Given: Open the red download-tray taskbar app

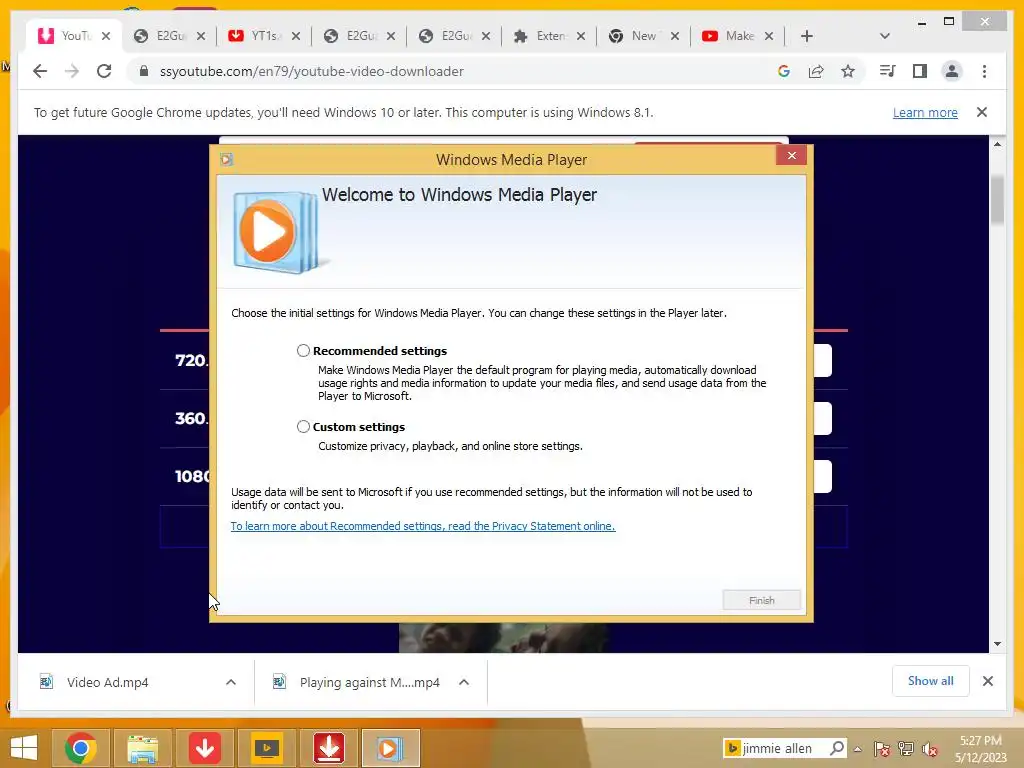Looking at the screenshot, I should tap(328, 748).
